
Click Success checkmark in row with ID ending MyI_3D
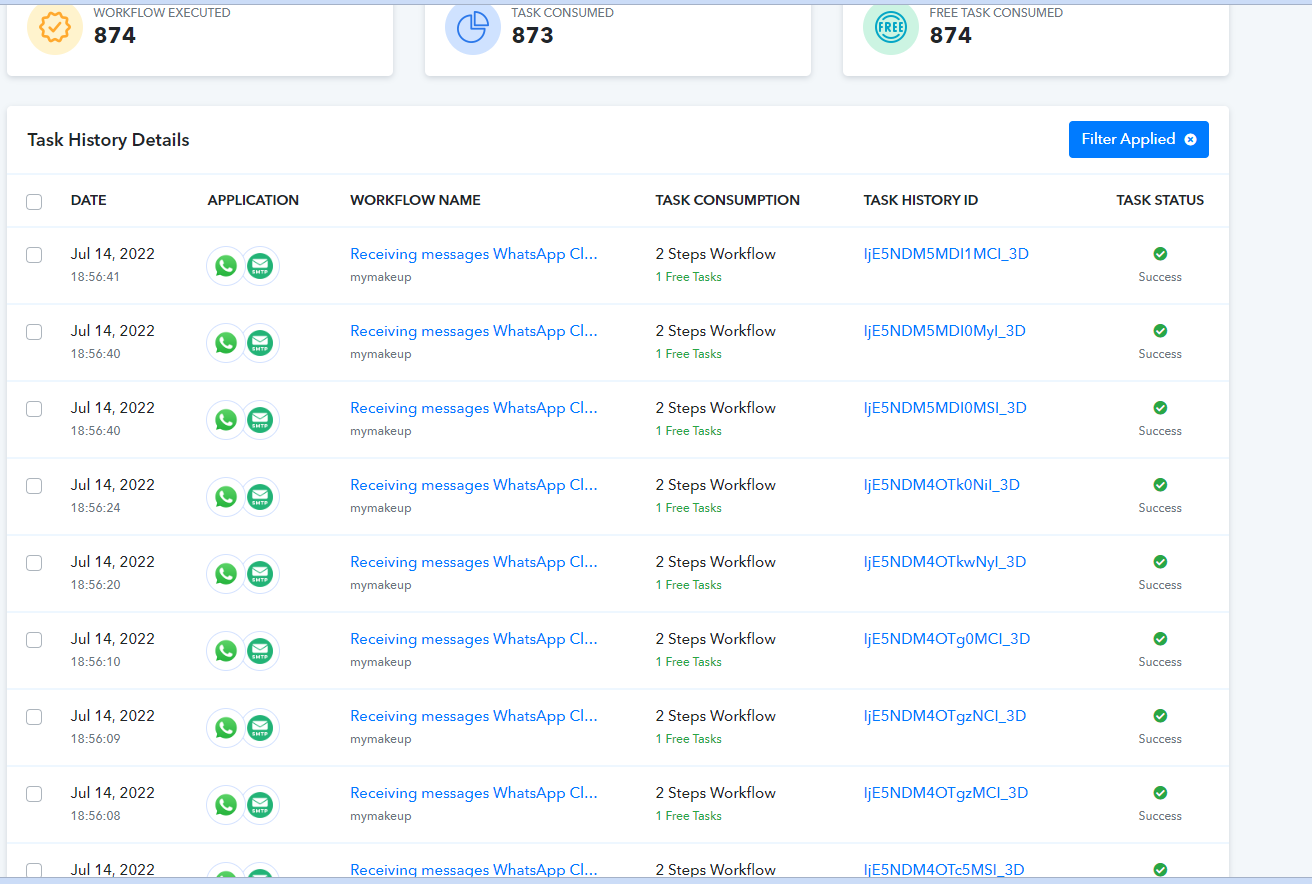[x=1160, y=331]
